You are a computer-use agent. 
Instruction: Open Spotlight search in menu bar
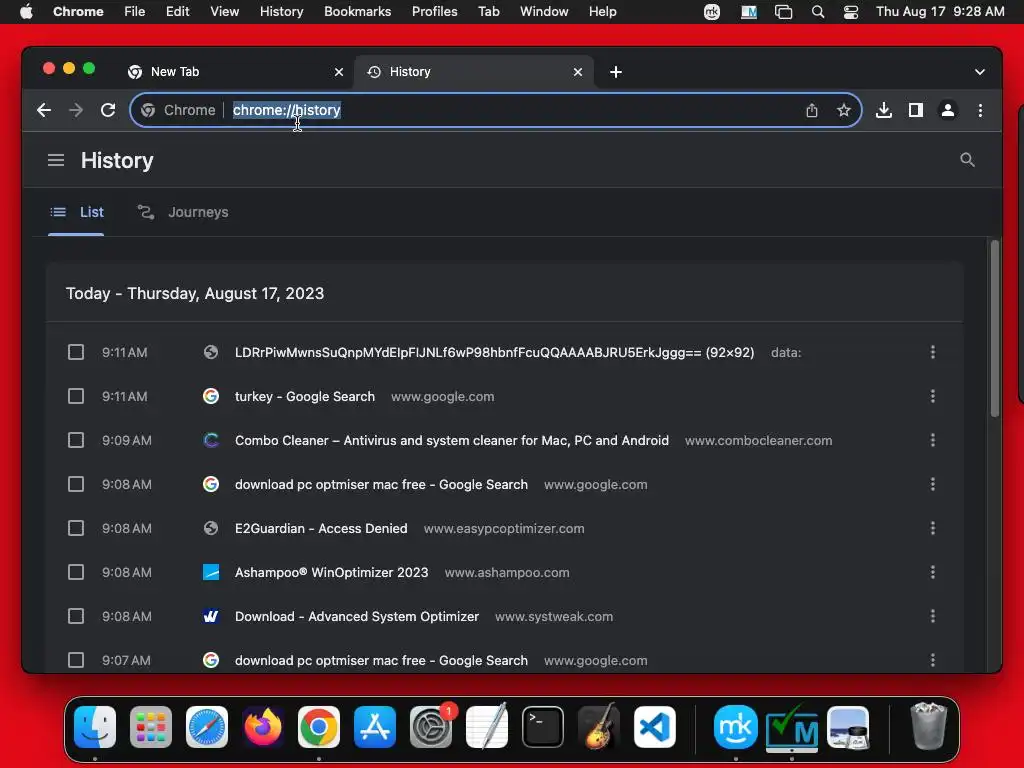[x=818, y=12]
